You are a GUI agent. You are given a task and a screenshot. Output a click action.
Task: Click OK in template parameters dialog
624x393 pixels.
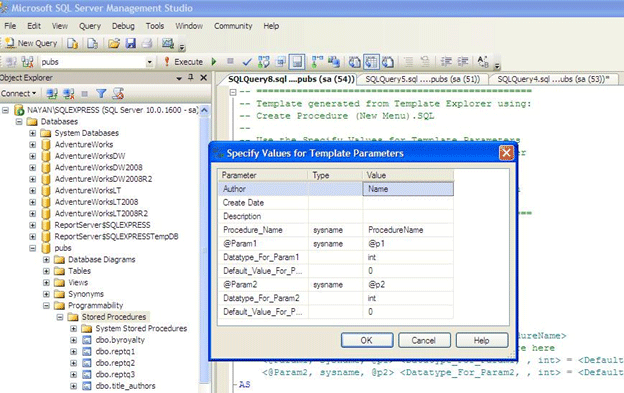coord(367,340)
